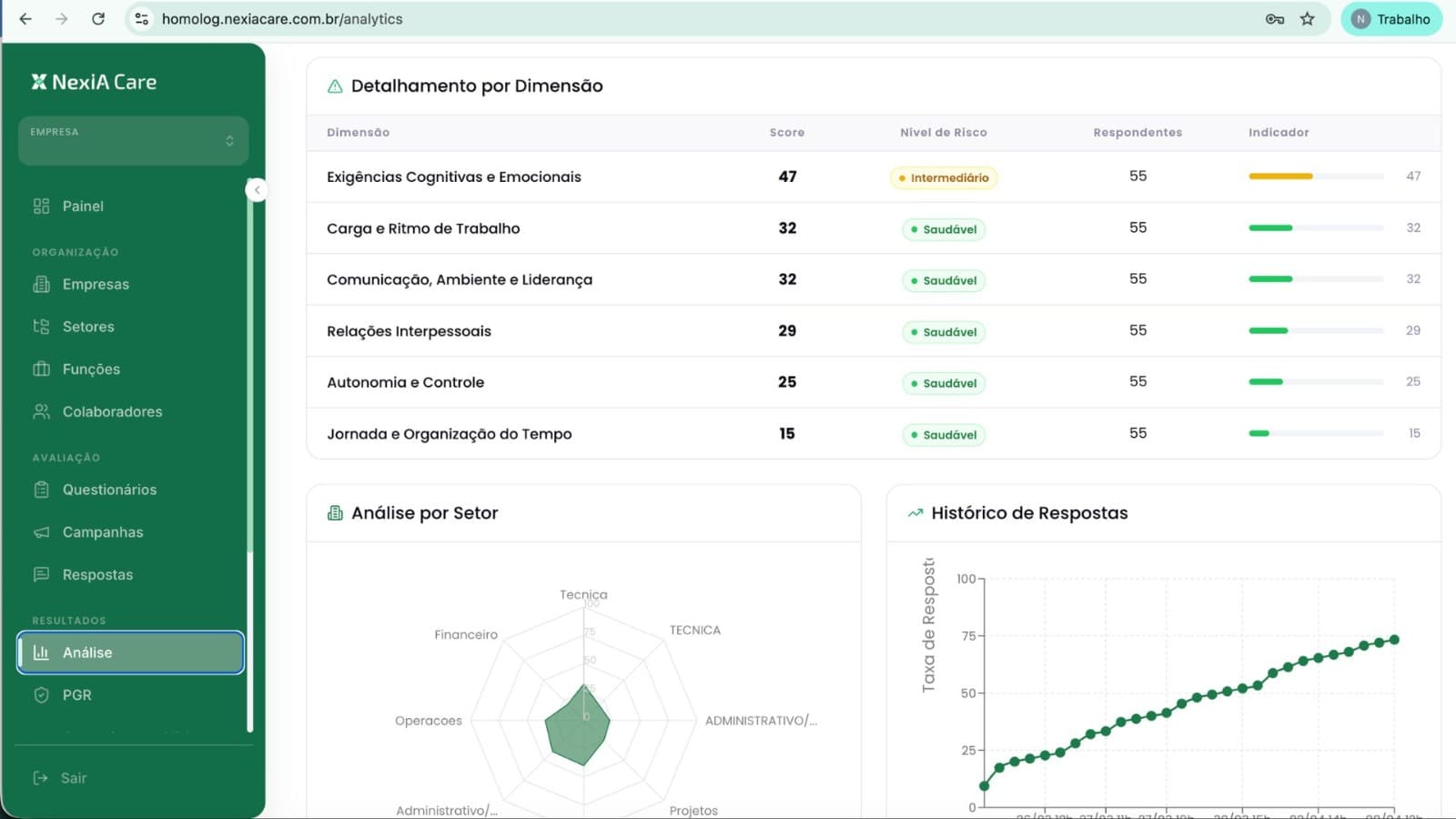Click the Empresas building icon
The image size is (1456, 819).
click(41, 284)
